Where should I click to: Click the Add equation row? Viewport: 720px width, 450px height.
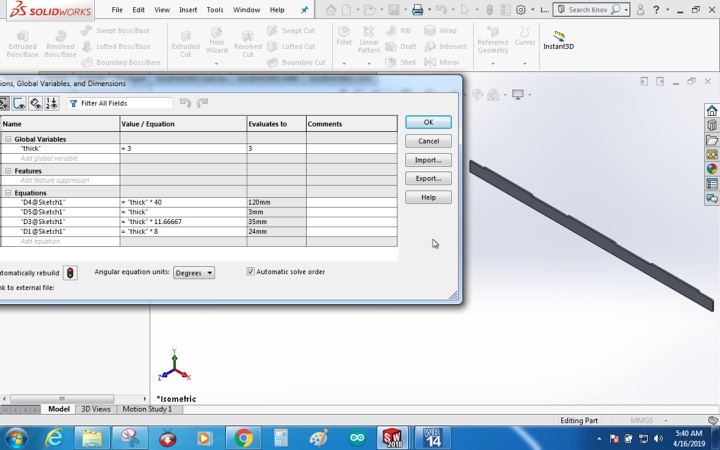click(x=60, y=242)
